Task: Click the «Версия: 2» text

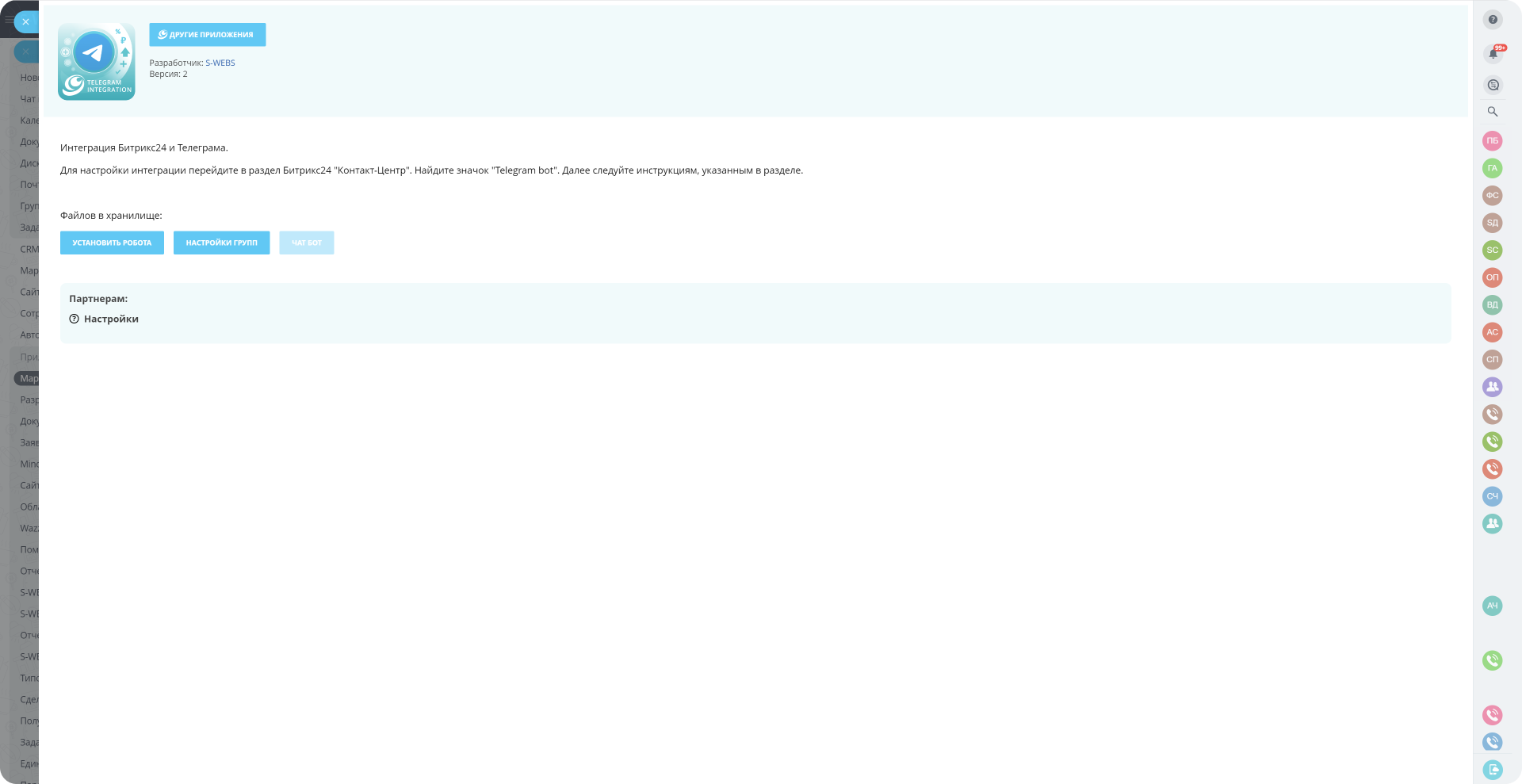Action: (x=169, y=75)
